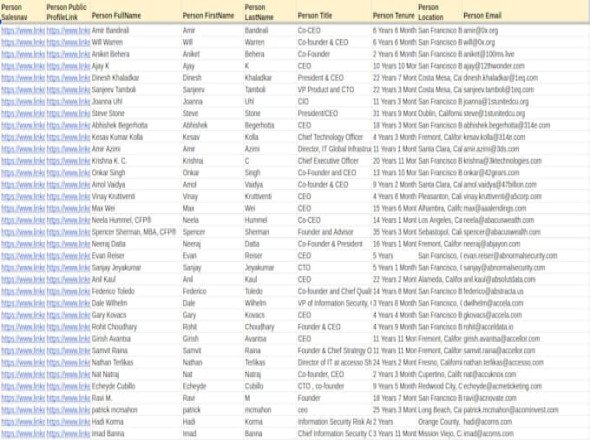Select the email cell "neeraj@abjayon.com"

pos(491,244)
